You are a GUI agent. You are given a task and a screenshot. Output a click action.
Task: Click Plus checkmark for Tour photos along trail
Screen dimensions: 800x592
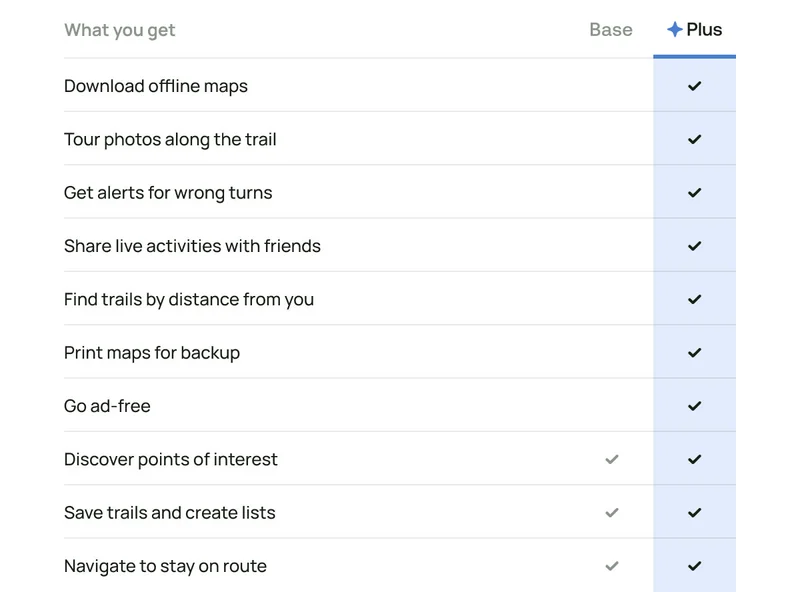(694, 139)
